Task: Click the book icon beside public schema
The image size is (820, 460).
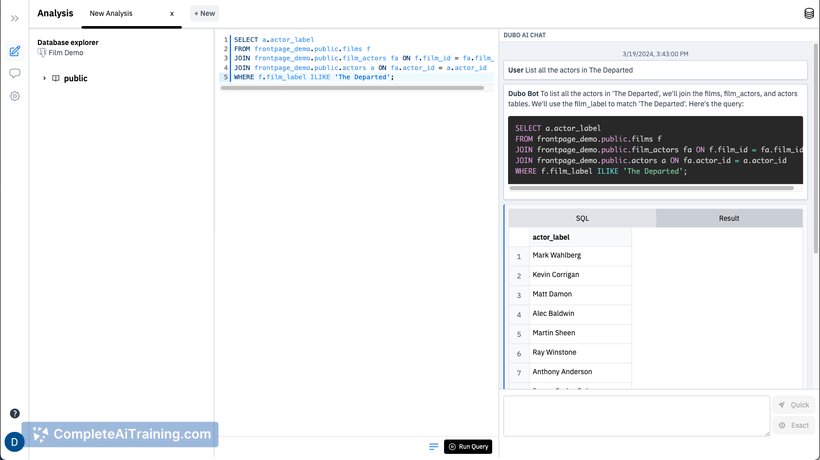Action: (55, 78)
